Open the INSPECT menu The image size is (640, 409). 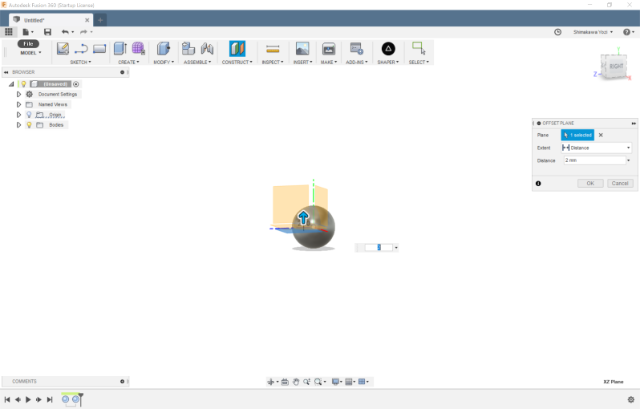tap(272, 62)
